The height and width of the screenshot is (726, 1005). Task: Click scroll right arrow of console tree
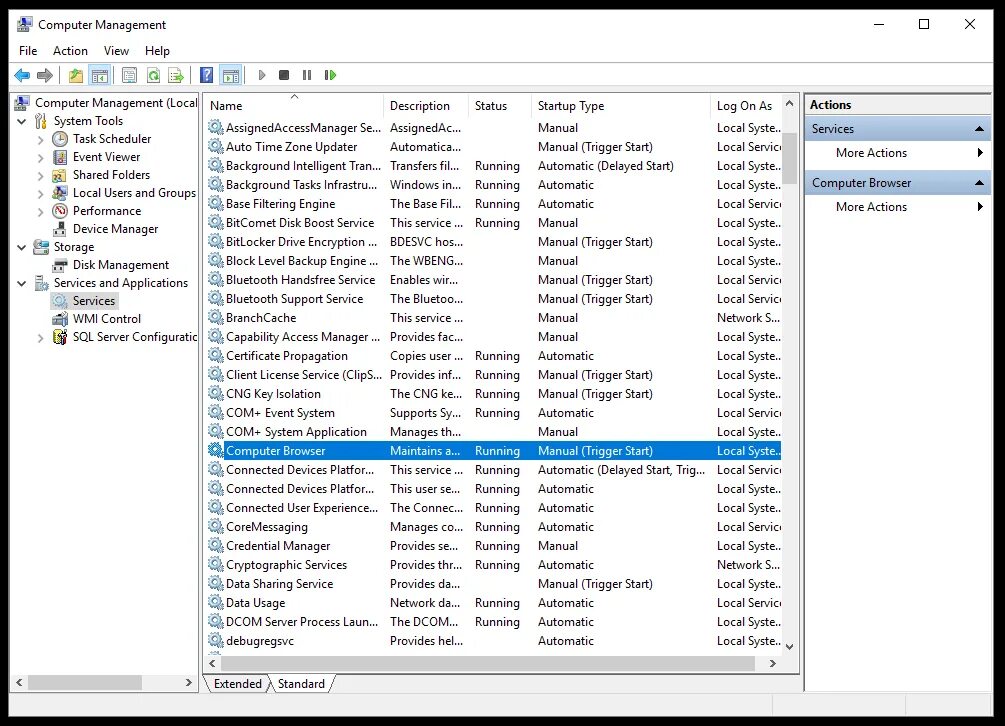pyautogui.click(x=188, y=682)
